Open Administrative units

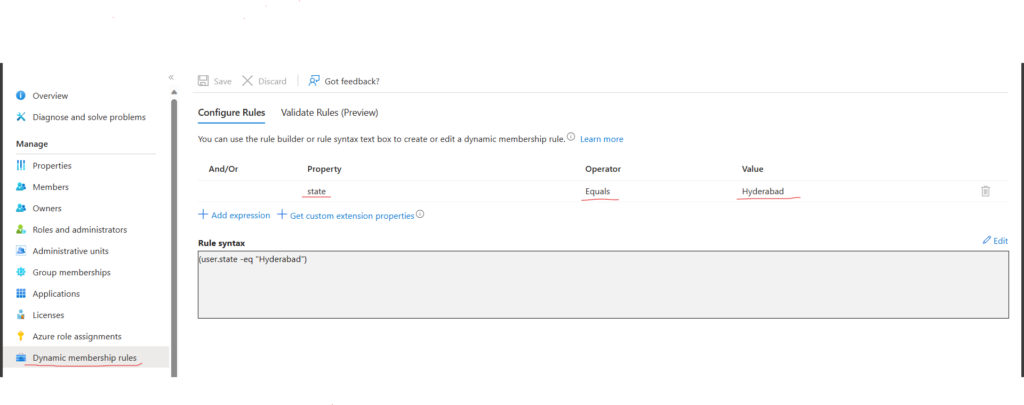[70, 251]
